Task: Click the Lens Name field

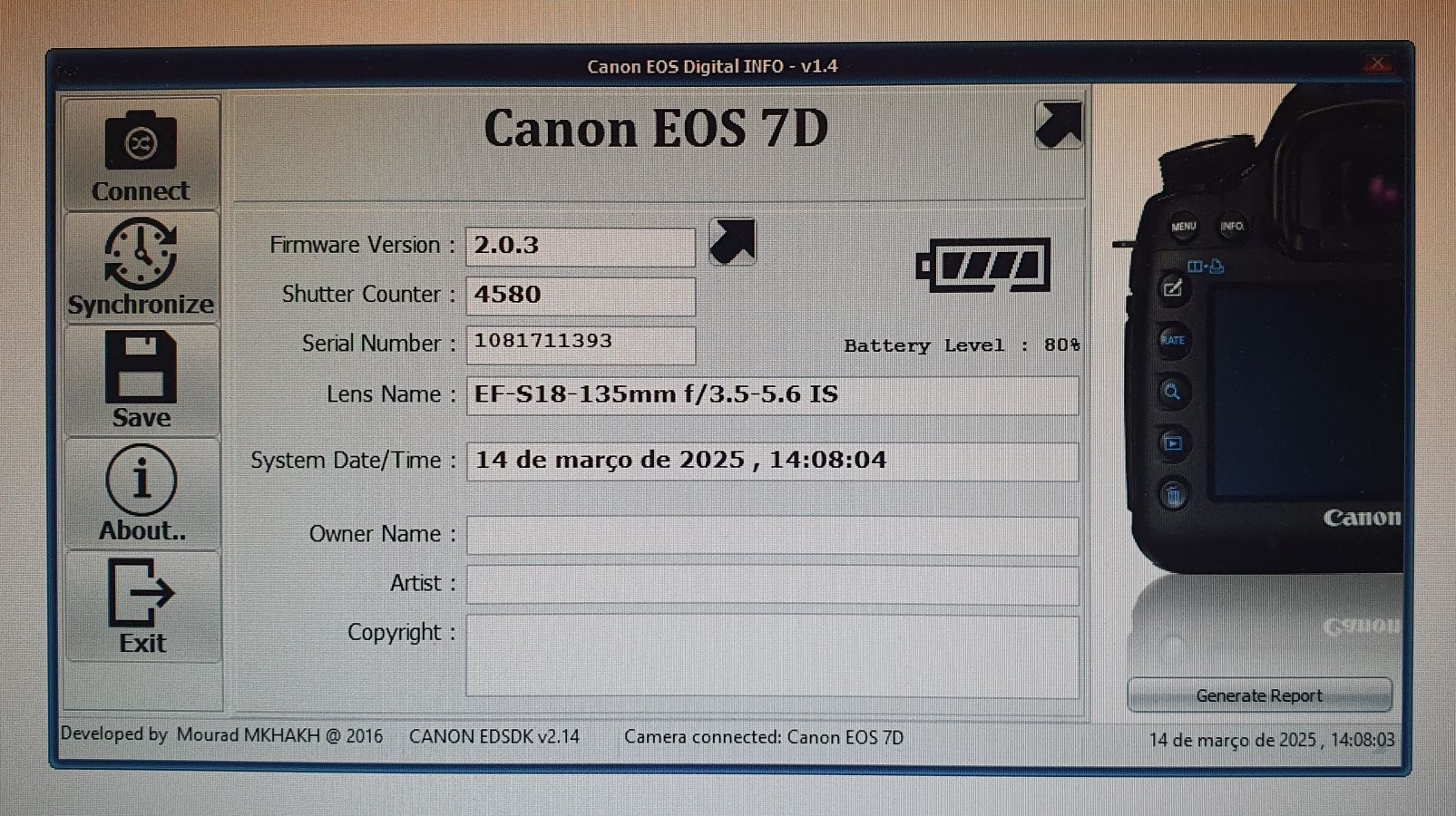Action: pos(773,395)
